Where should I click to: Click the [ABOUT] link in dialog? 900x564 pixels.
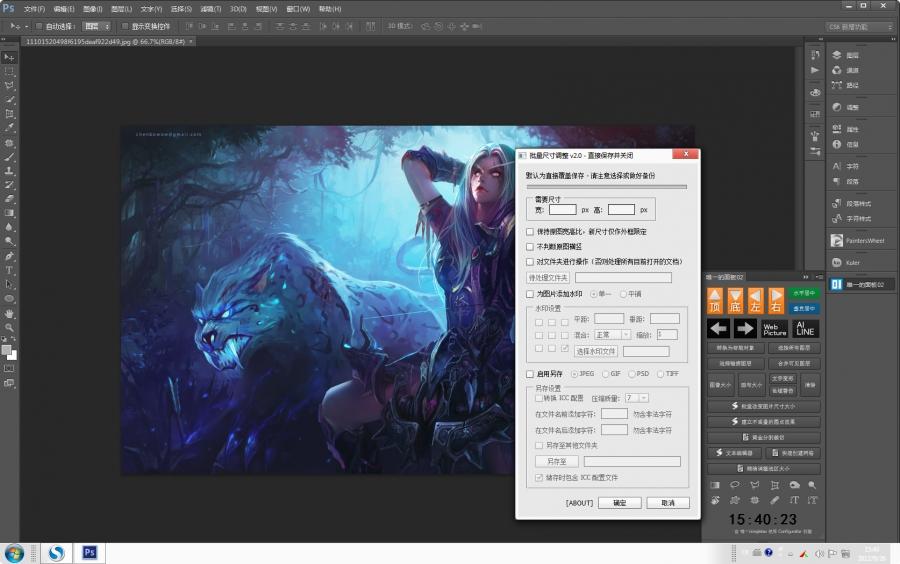click(579, 503)
